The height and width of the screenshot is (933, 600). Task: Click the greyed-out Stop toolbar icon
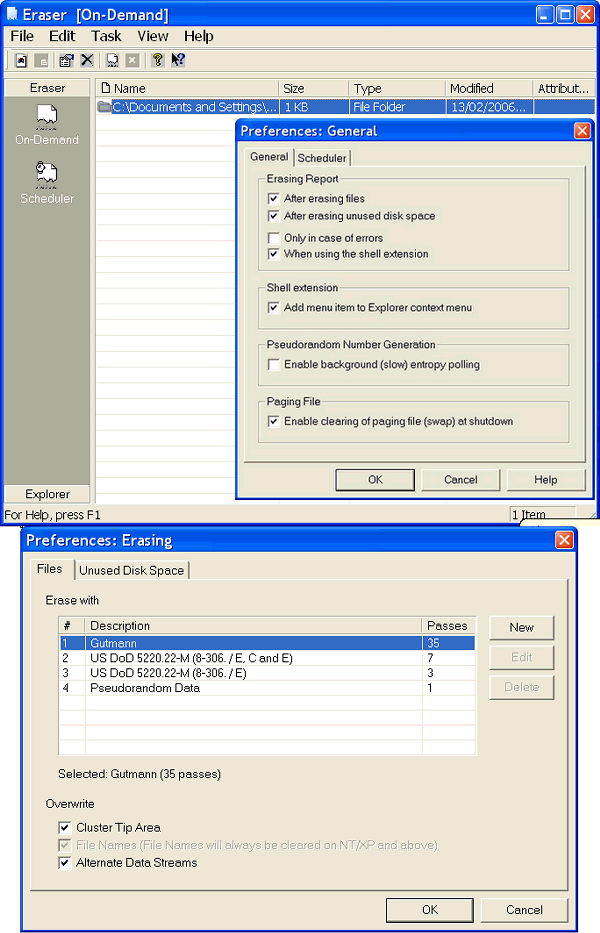tap(132, 60)
